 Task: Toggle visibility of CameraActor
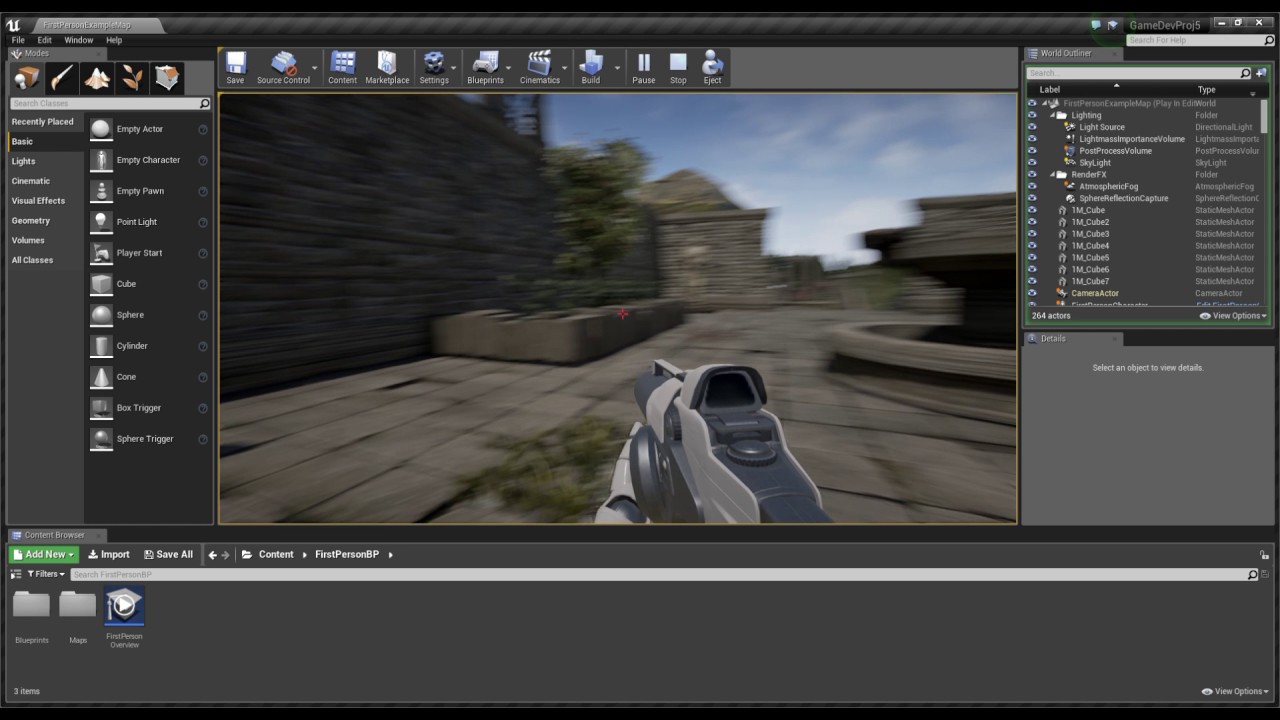pyautogui.click(x=1032, y=293)
